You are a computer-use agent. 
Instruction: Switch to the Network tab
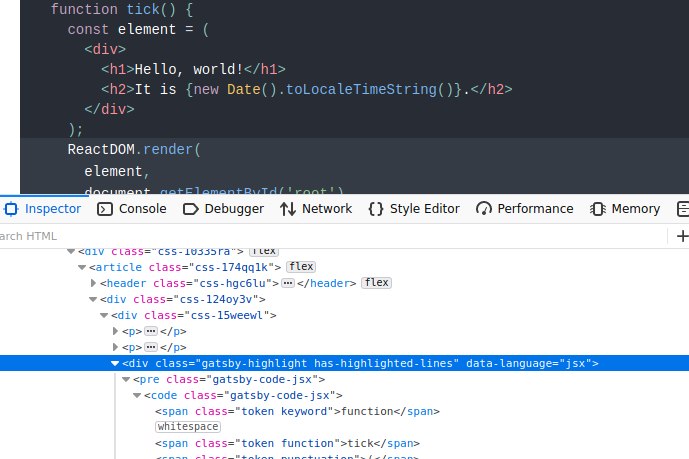click(x=316, y=209)
